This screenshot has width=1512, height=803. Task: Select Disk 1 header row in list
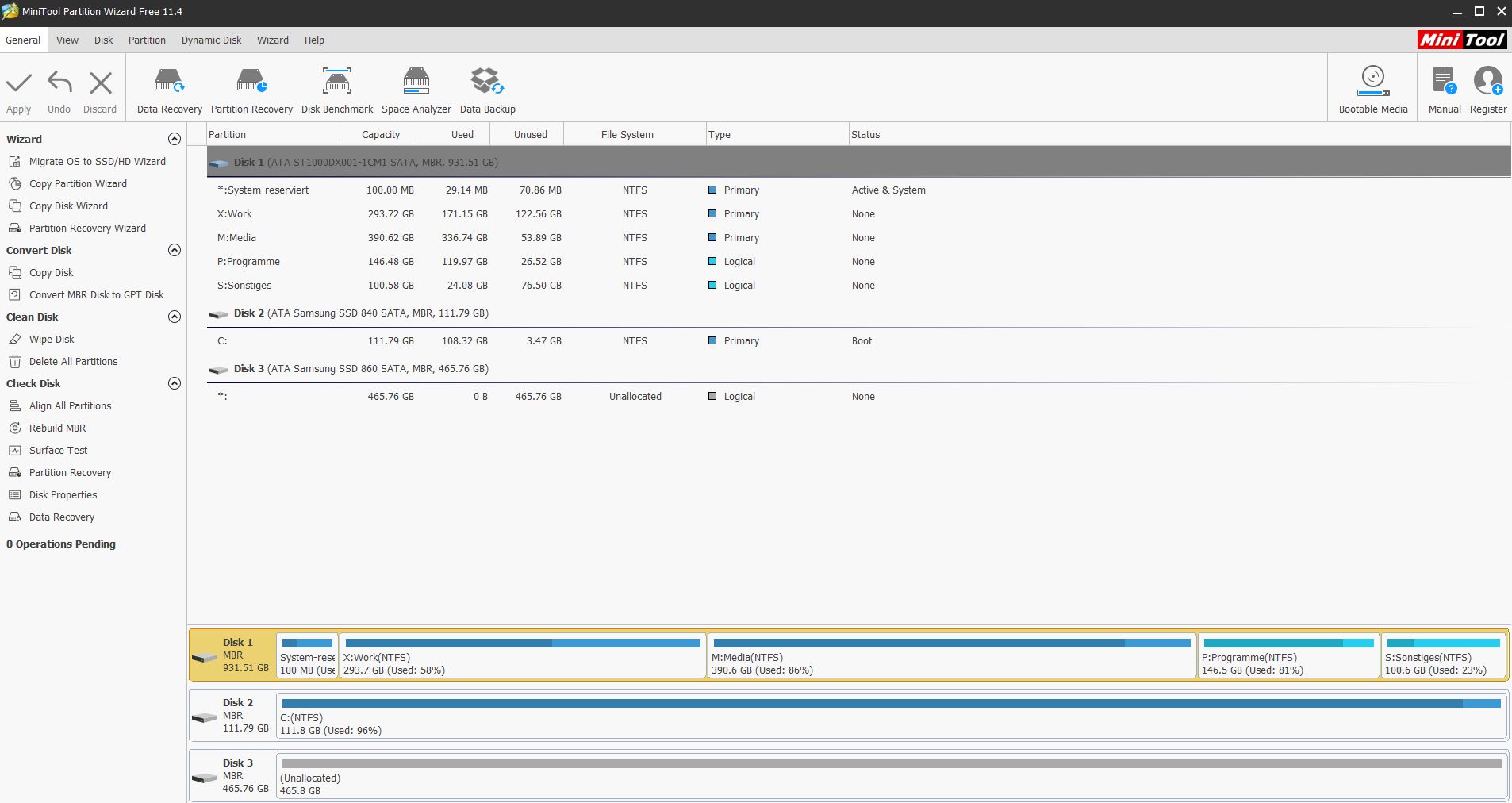click(x=859, y=162)
